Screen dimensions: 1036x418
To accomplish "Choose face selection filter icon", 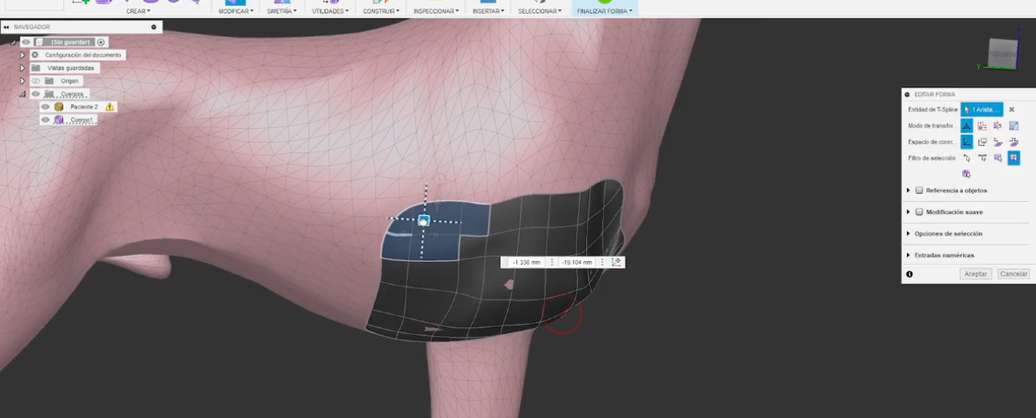I will pos(998,158).
